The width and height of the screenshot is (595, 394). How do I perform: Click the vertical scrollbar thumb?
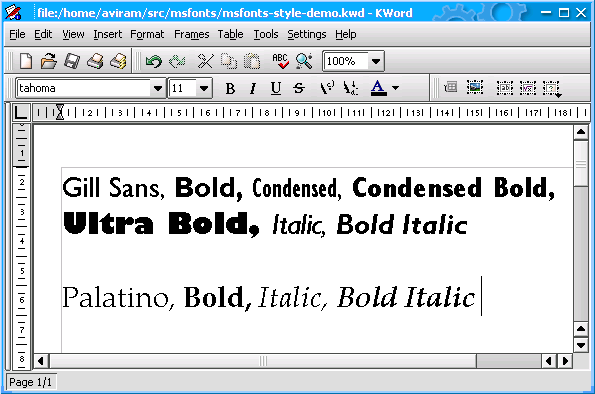(581, 163)
